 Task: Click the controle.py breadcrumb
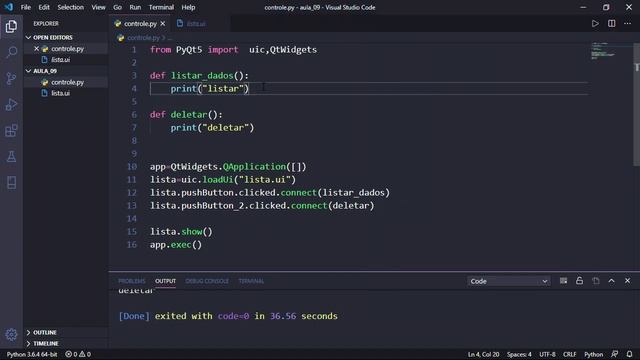point(143,38)
